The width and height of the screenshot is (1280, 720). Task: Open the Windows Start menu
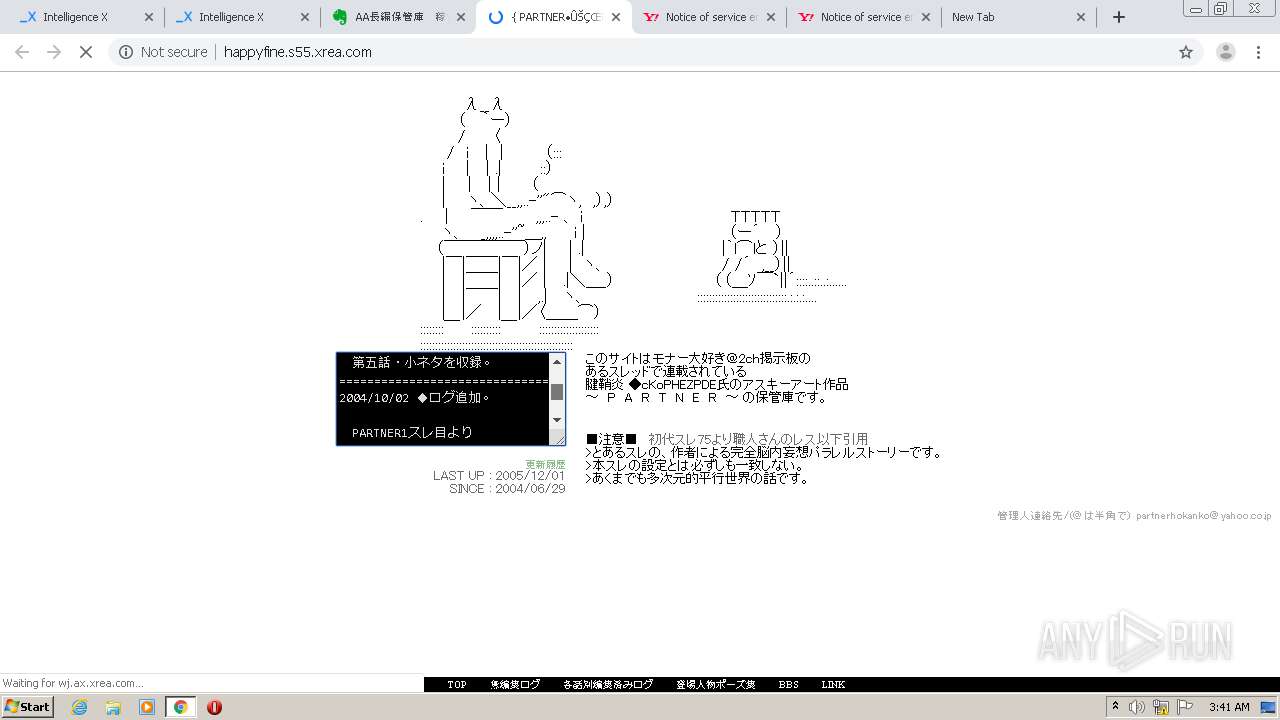[27, 707]
